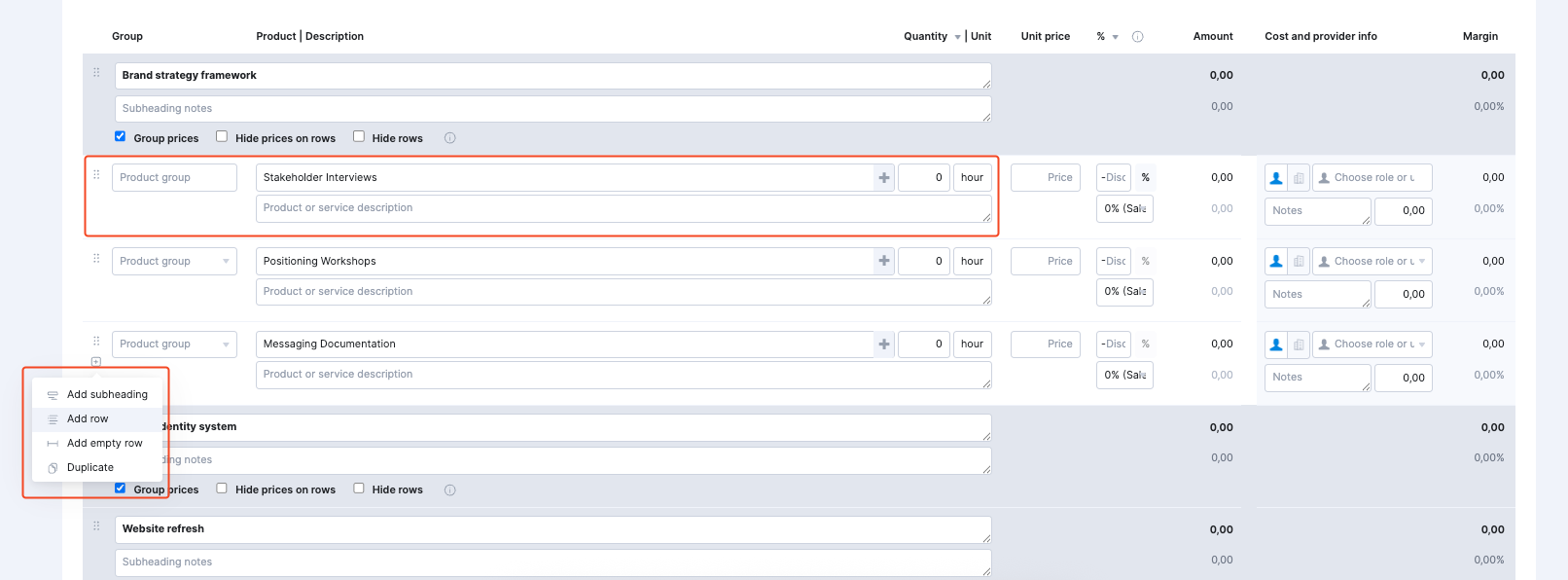Image resolution: width=1568 pixels, height=580 pixels.
Task: Click blue person icon in Positioning Workshops row
Action: (1276, 262)
